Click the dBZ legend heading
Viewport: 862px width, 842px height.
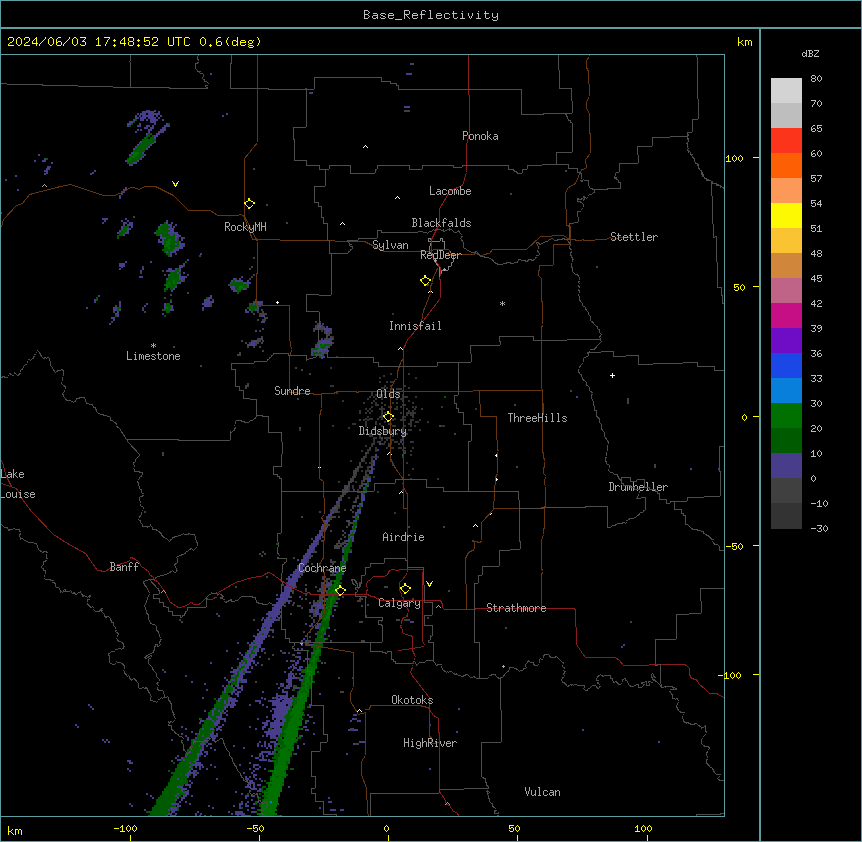click(810, 53)
